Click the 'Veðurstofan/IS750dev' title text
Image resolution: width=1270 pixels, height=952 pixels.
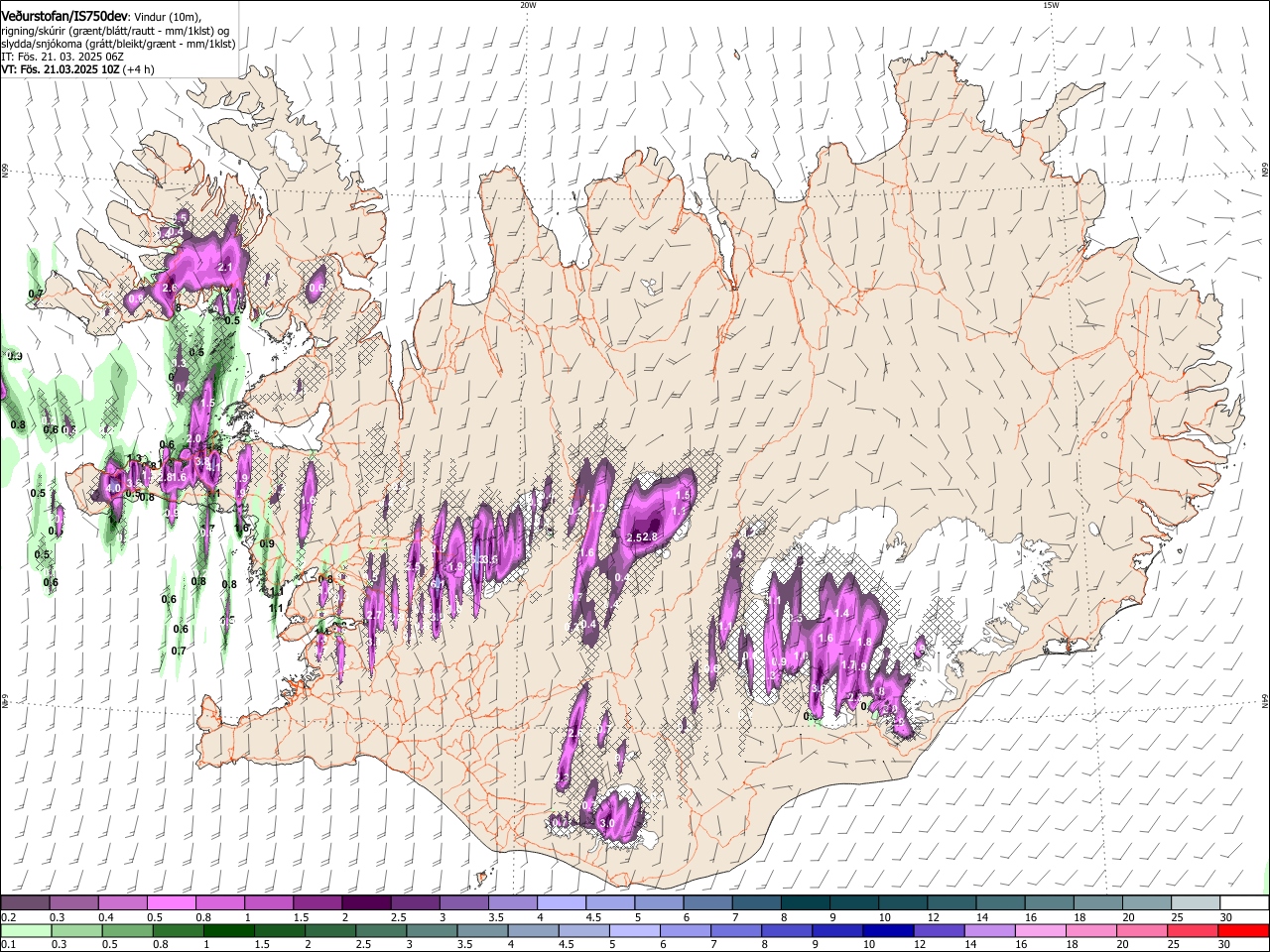64,16
